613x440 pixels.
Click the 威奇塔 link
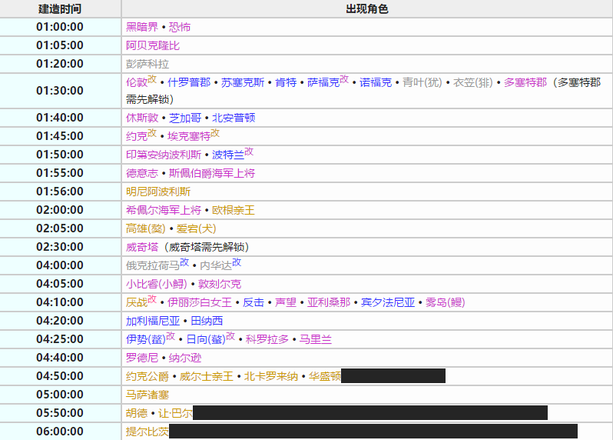141,247
